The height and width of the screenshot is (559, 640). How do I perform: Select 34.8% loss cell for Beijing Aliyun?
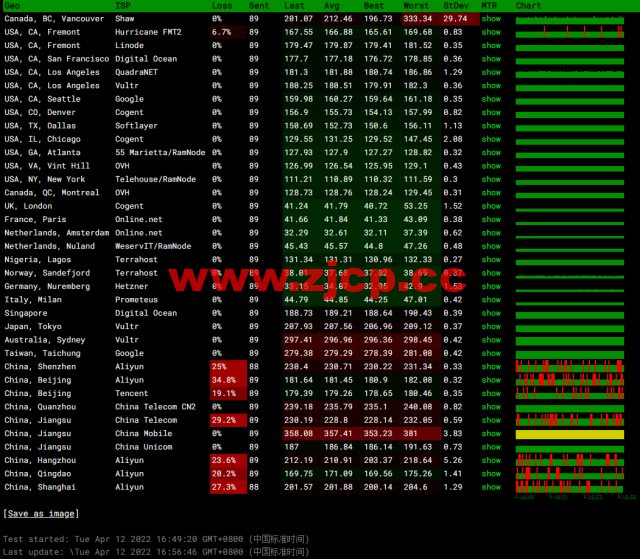229,380
